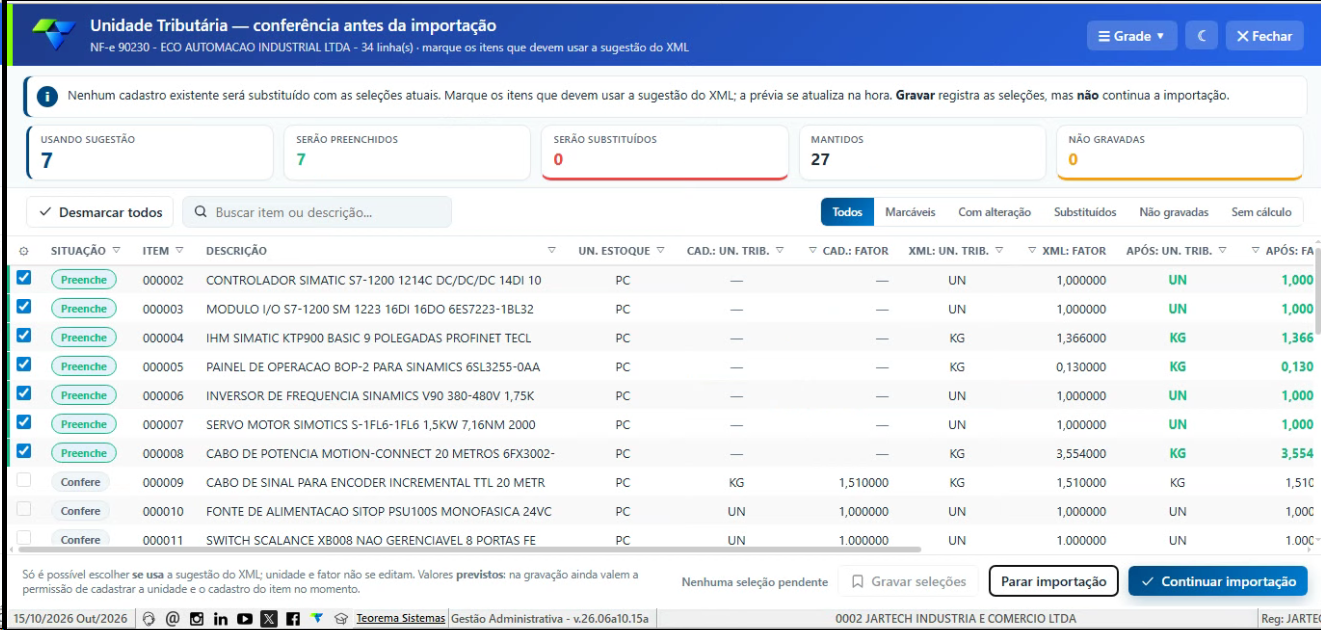Click the graduation cap icon in status bar

coord(340,619)
